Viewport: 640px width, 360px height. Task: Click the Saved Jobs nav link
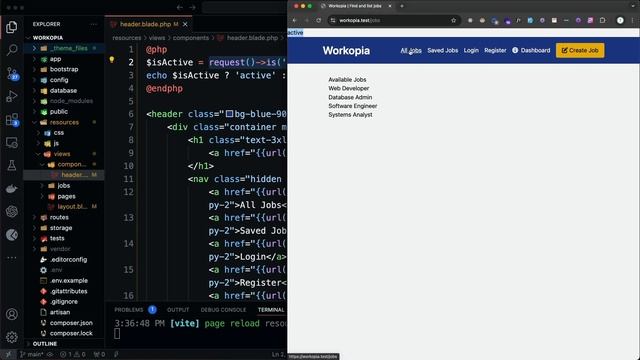click(x=442, y=50)
